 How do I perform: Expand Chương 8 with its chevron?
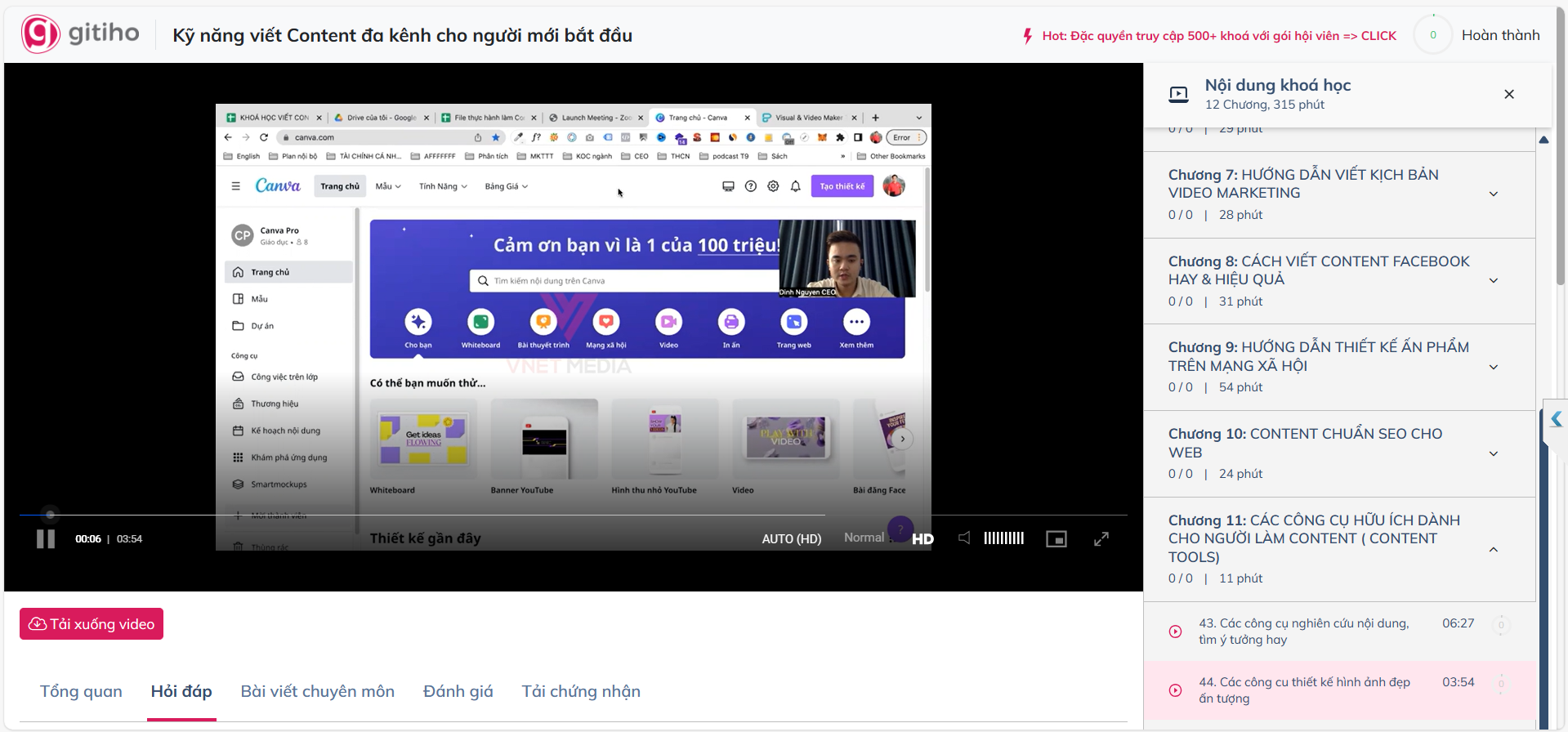(1494, 280)
